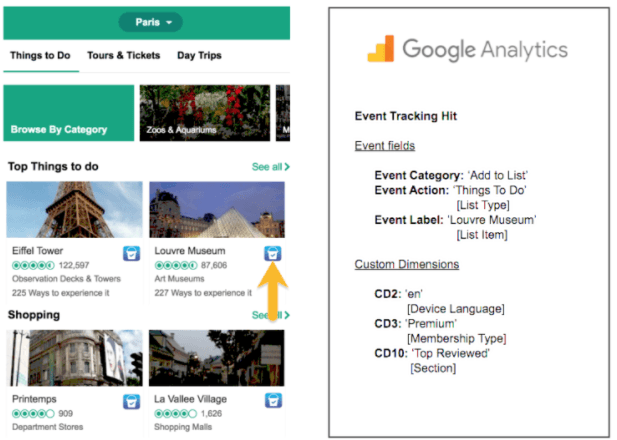The width and height of the screenshot is (617, 440).
Task: Click 225 Ways to experience it
Action: click(61, 293)
